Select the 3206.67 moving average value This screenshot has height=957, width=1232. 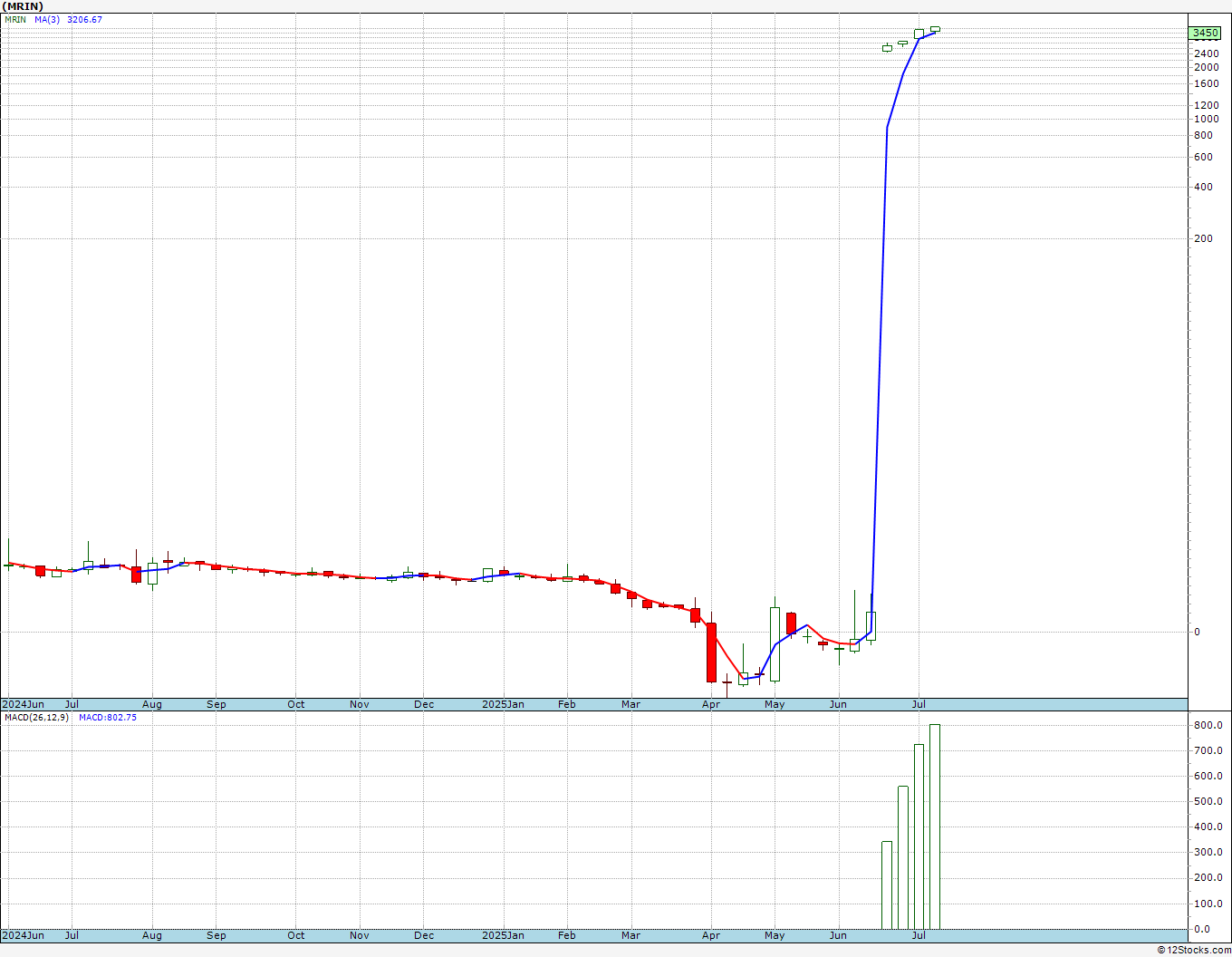84,20
